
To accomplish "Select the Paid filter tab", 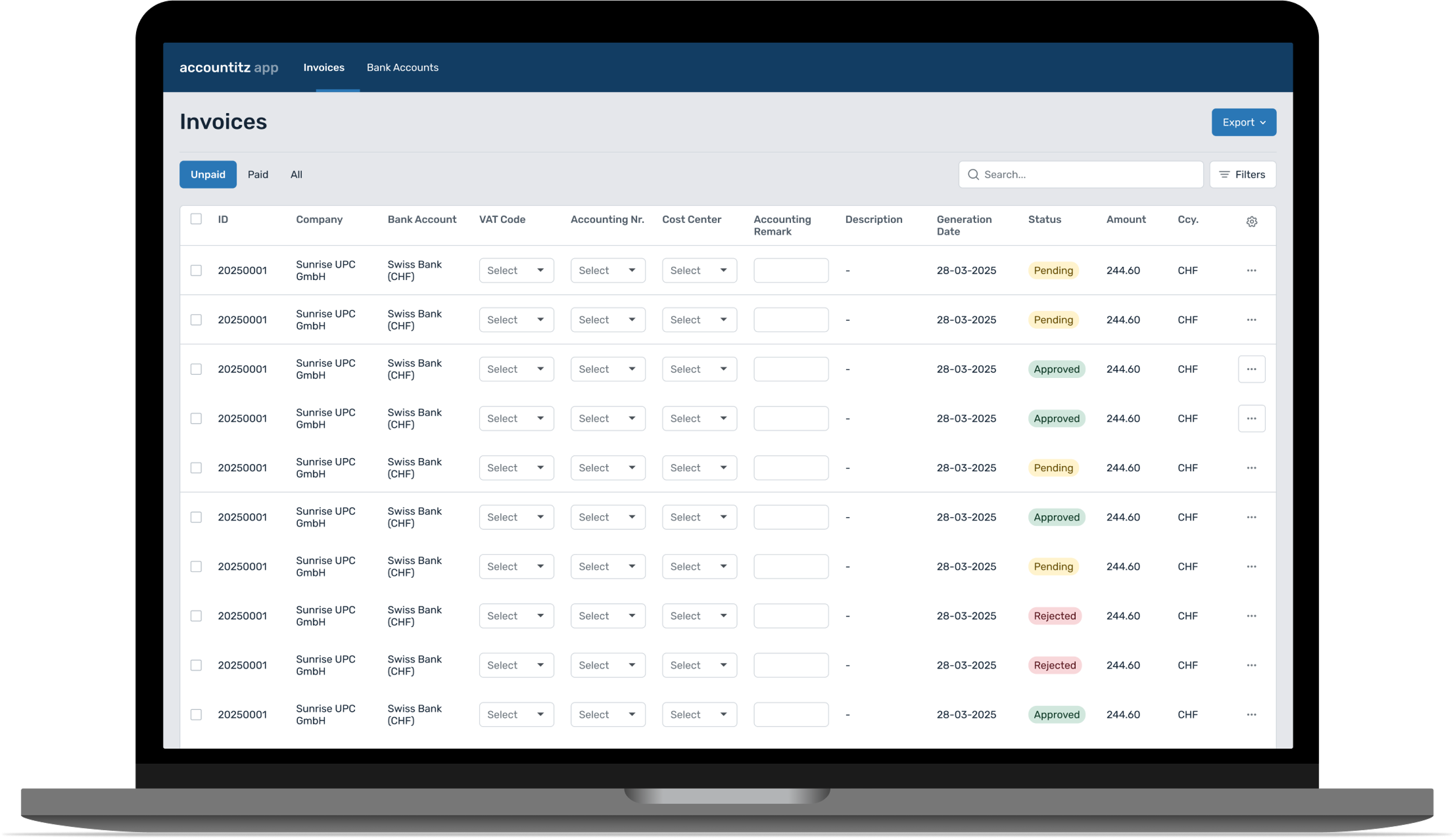I will click(258, 175).
